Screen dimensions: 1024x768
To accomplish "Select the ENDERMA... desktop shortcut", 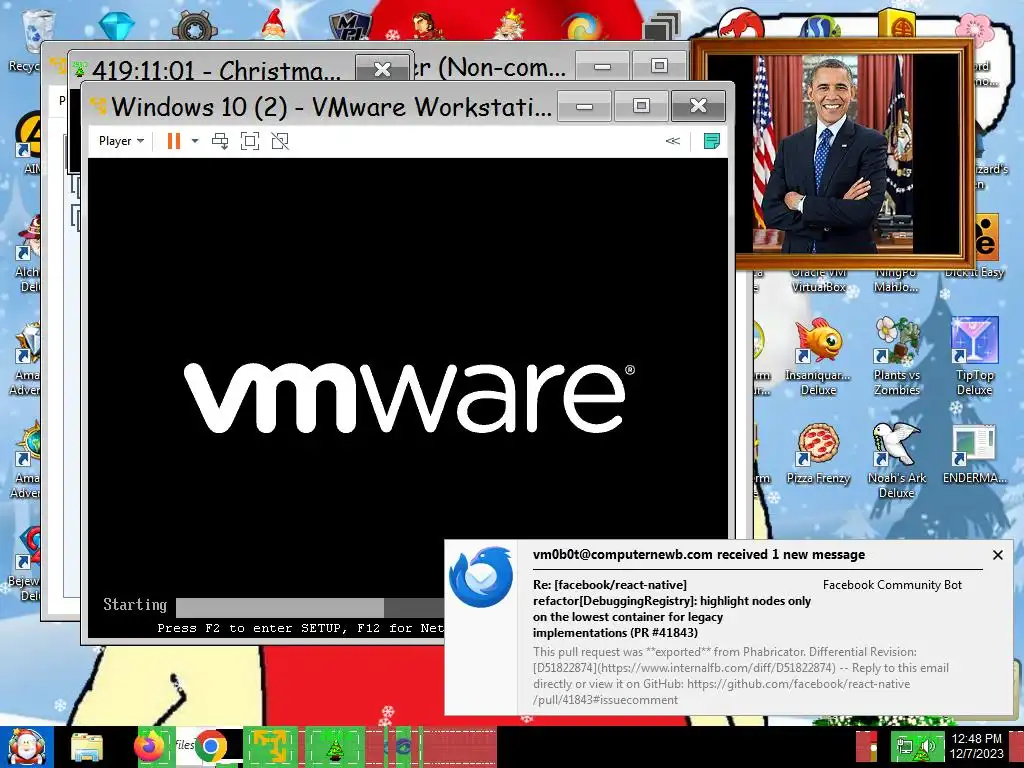I will pyautogui.click(x=974, y=454).
